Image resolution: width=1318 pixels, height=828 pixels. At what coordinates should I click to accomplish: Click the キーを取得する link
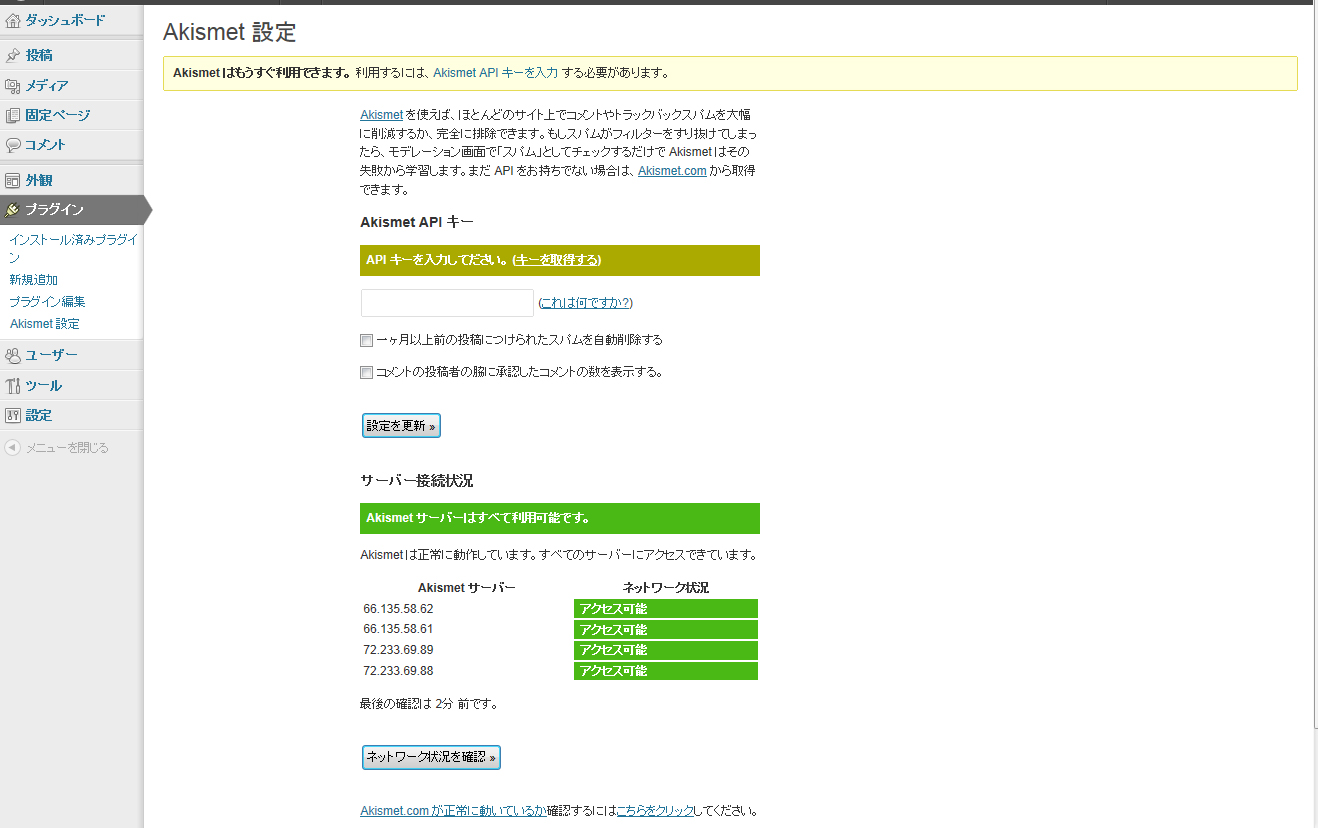557,260
